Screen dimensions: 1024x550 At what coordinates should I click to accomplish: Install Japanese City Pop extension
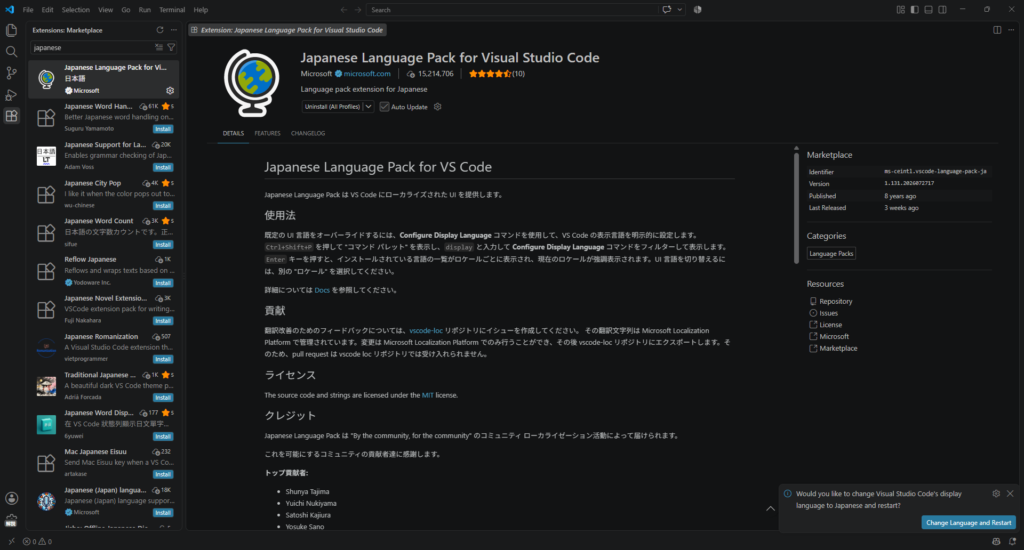[x=163, y=206]
